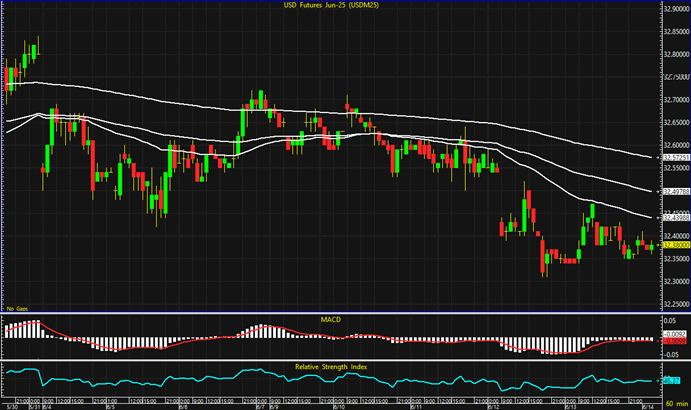Click the Relative Strength Index title
The height and width of the screenshot is (410, 691).
click(332, 367)
